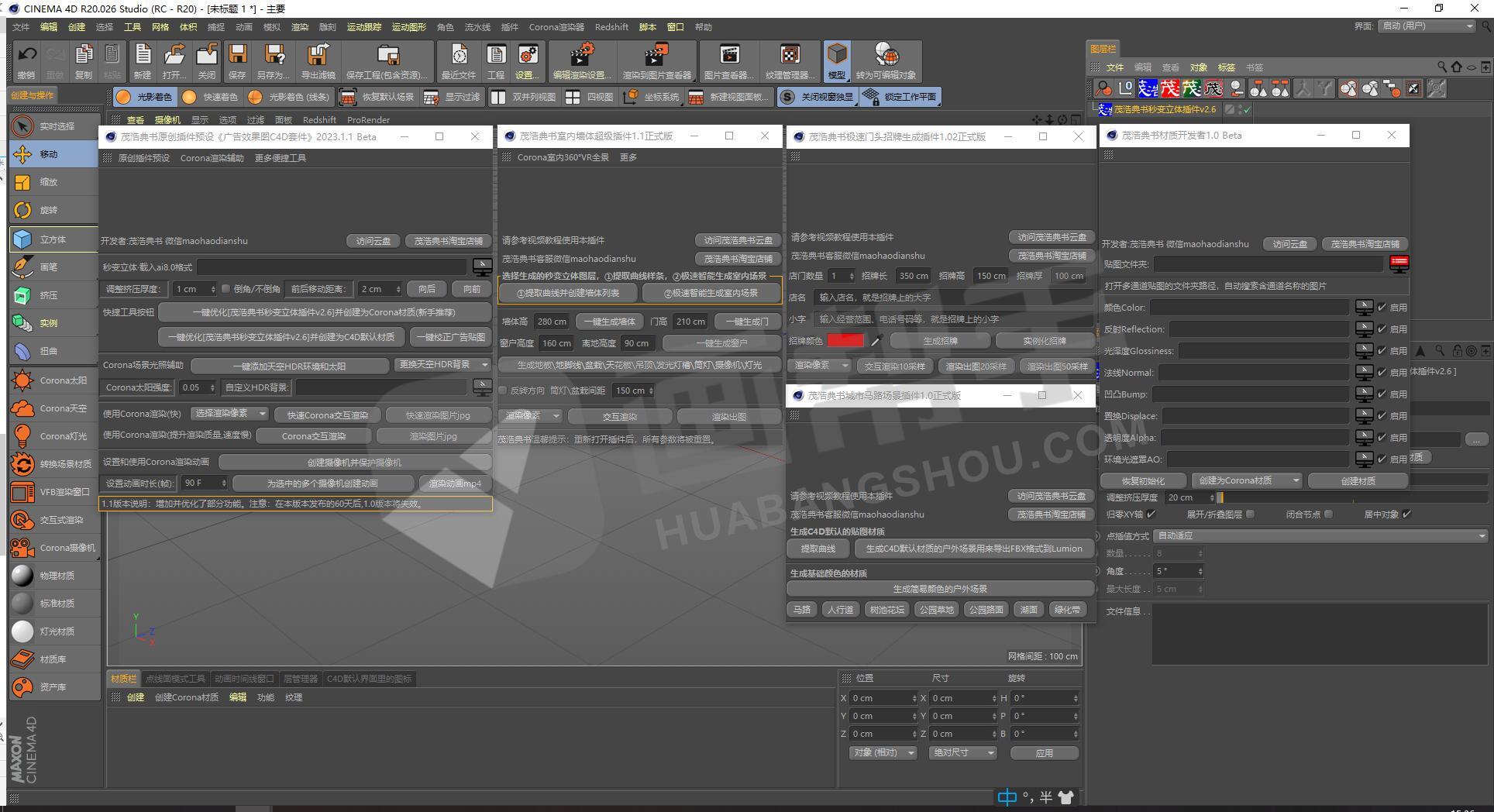The height and width of the screenshot is (812, 1494).
Task: Open 渲染像素 dropdown in sign plugin window
Action: (821, 366)
